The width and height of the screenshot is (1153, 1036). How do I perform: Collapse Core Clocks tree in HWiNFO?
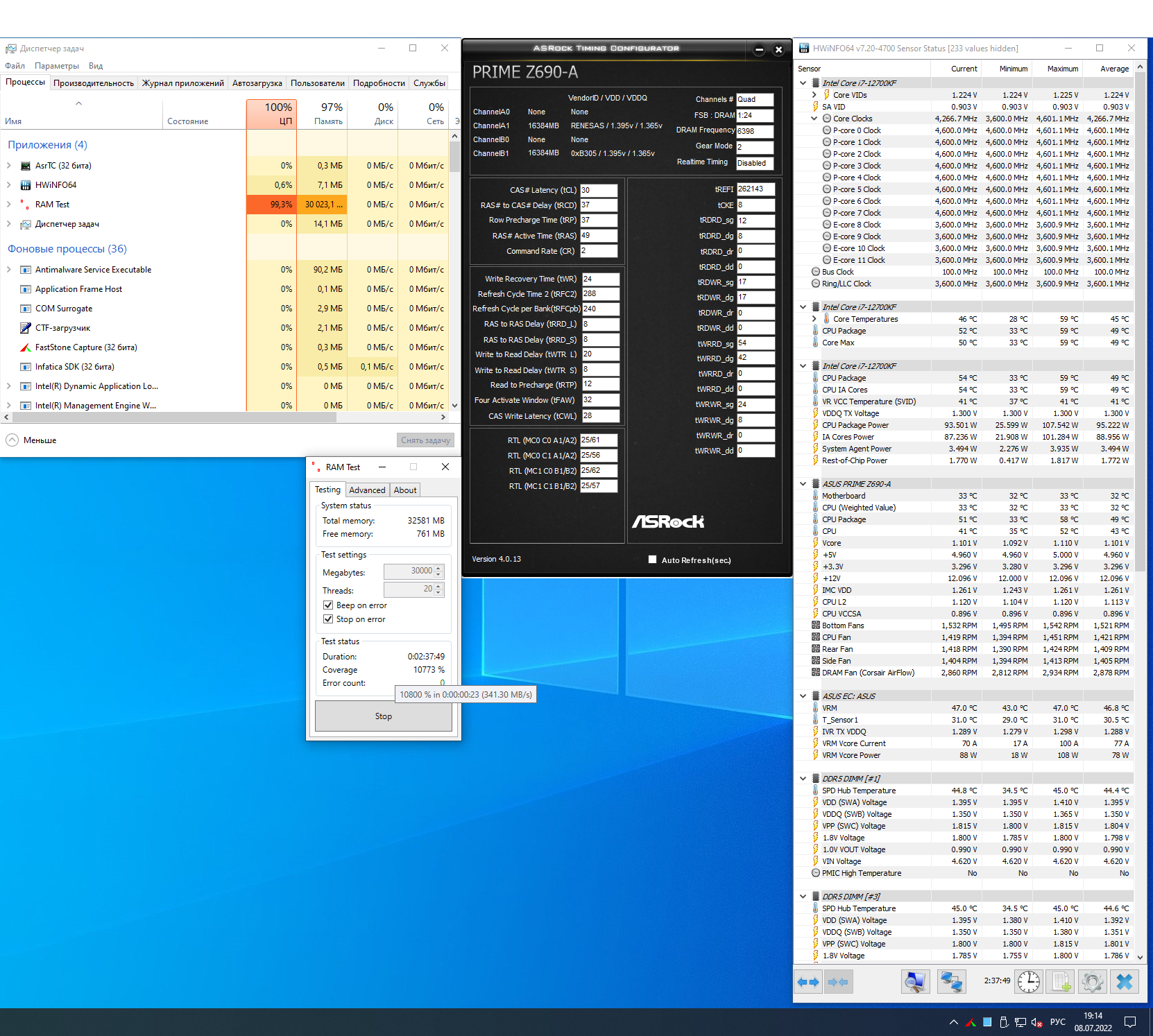point(814,119)
